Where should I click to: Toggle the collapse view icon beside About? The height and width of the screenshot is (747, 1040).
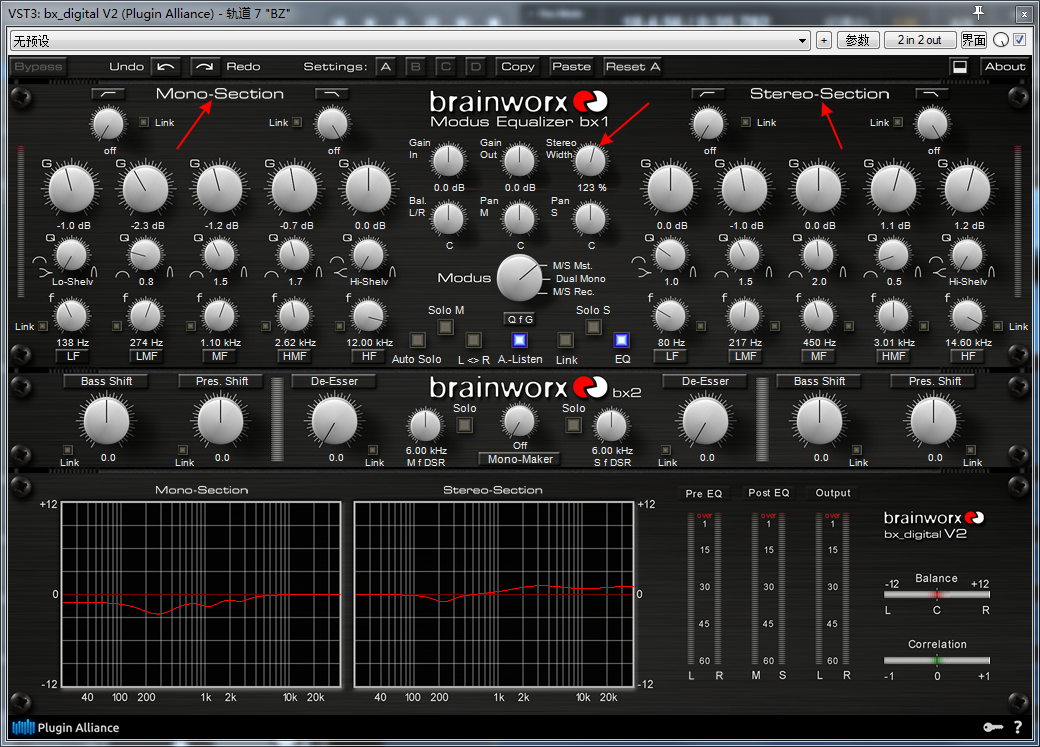[960, 66]
